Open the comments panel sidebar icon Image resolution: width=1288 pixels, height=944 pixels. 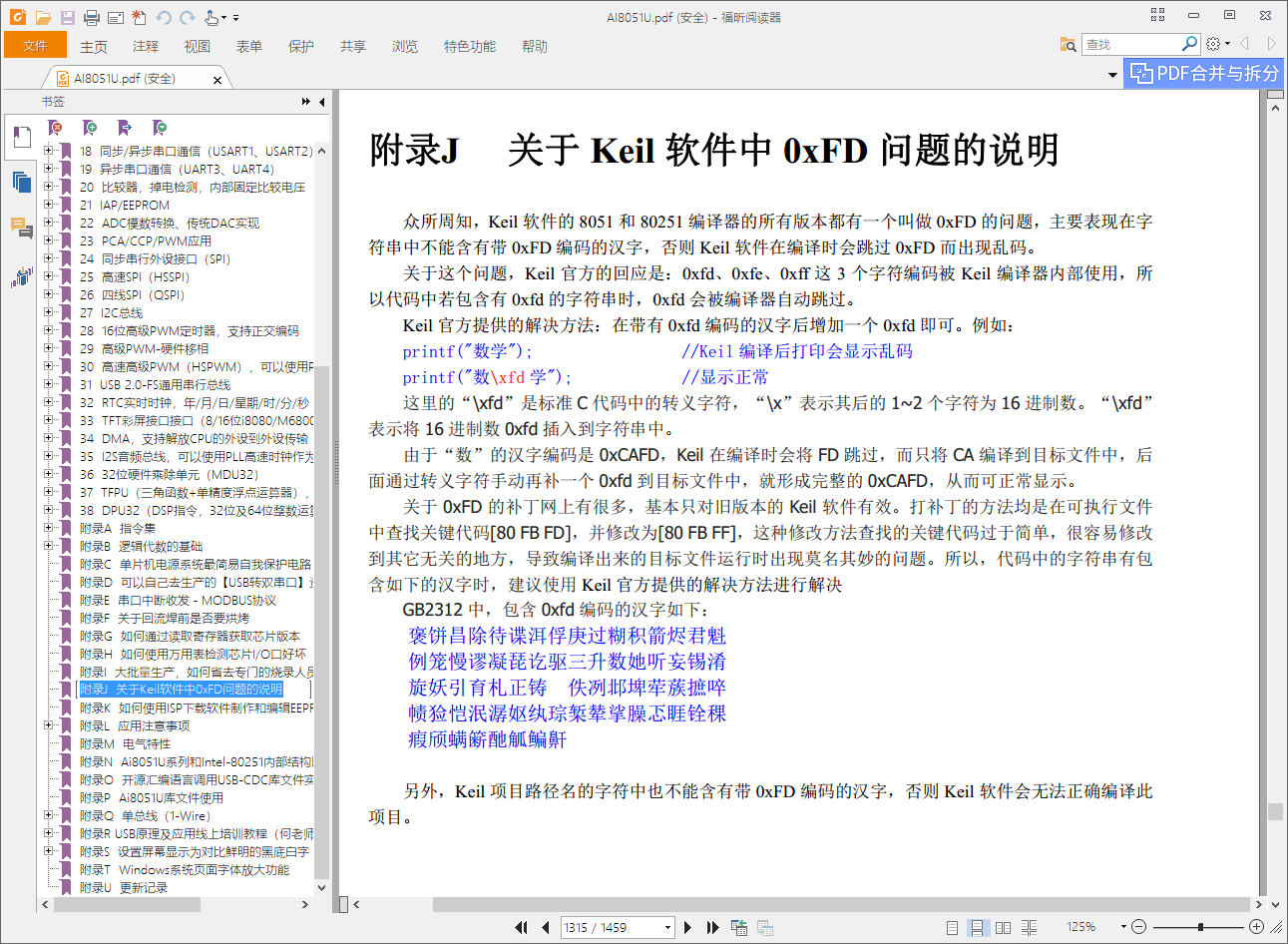pos(21,229)
